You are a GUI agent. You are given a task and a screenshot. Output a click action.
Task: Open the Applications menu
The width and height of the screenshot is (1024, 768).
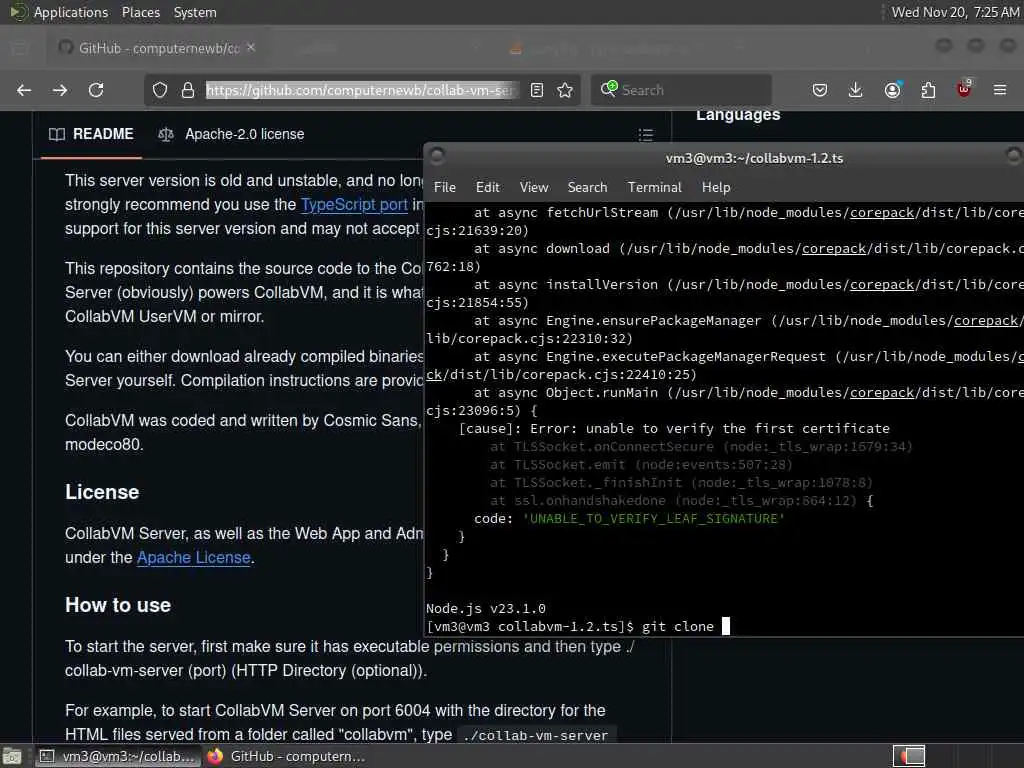71,12
